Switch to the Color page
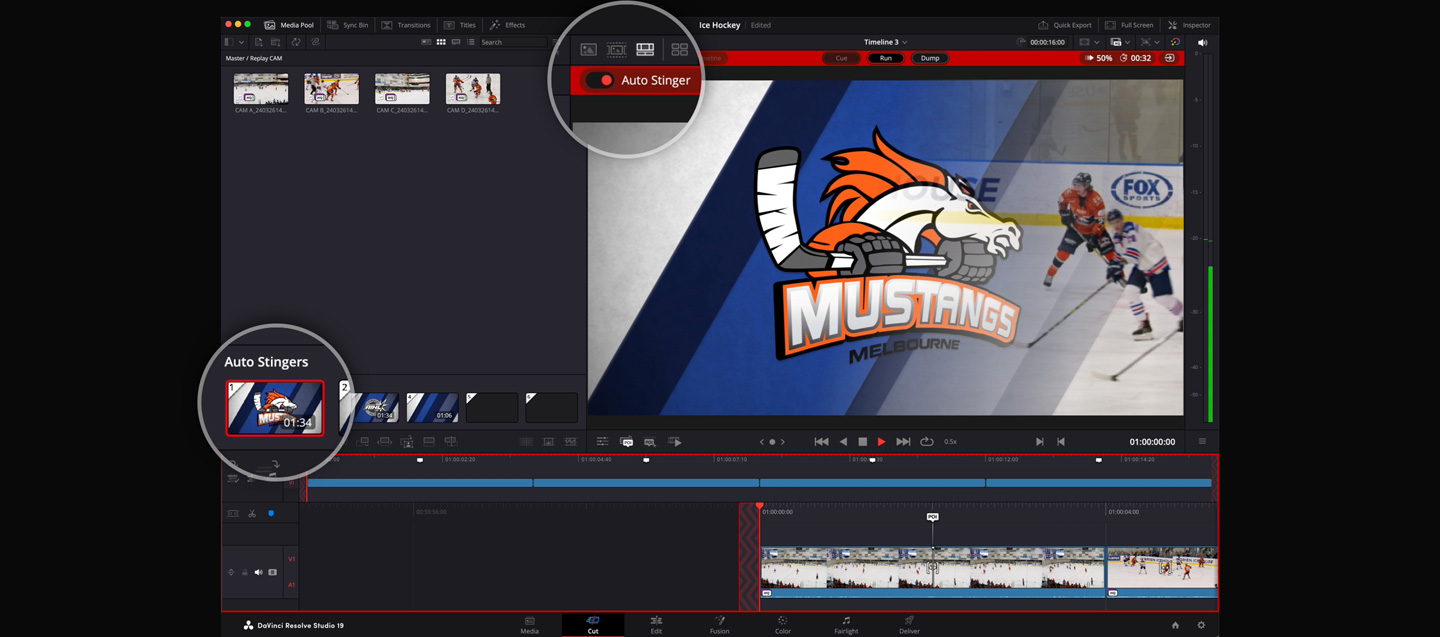 tap(782, 625)
